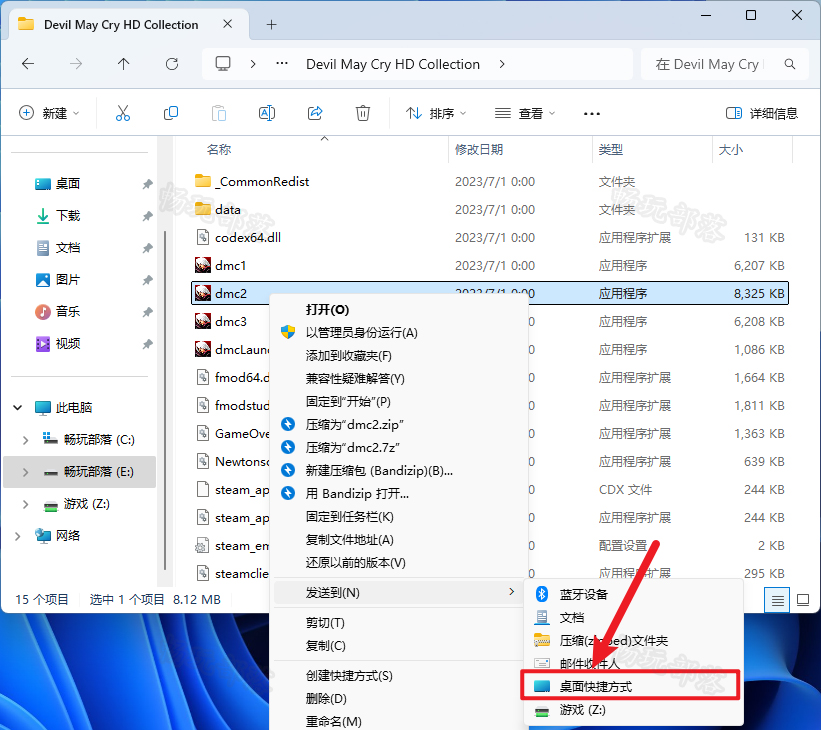Screen dimensions: 821x730
Task: Expand the 畅玩部落 (C:) drive node
Action: [25, 440]
